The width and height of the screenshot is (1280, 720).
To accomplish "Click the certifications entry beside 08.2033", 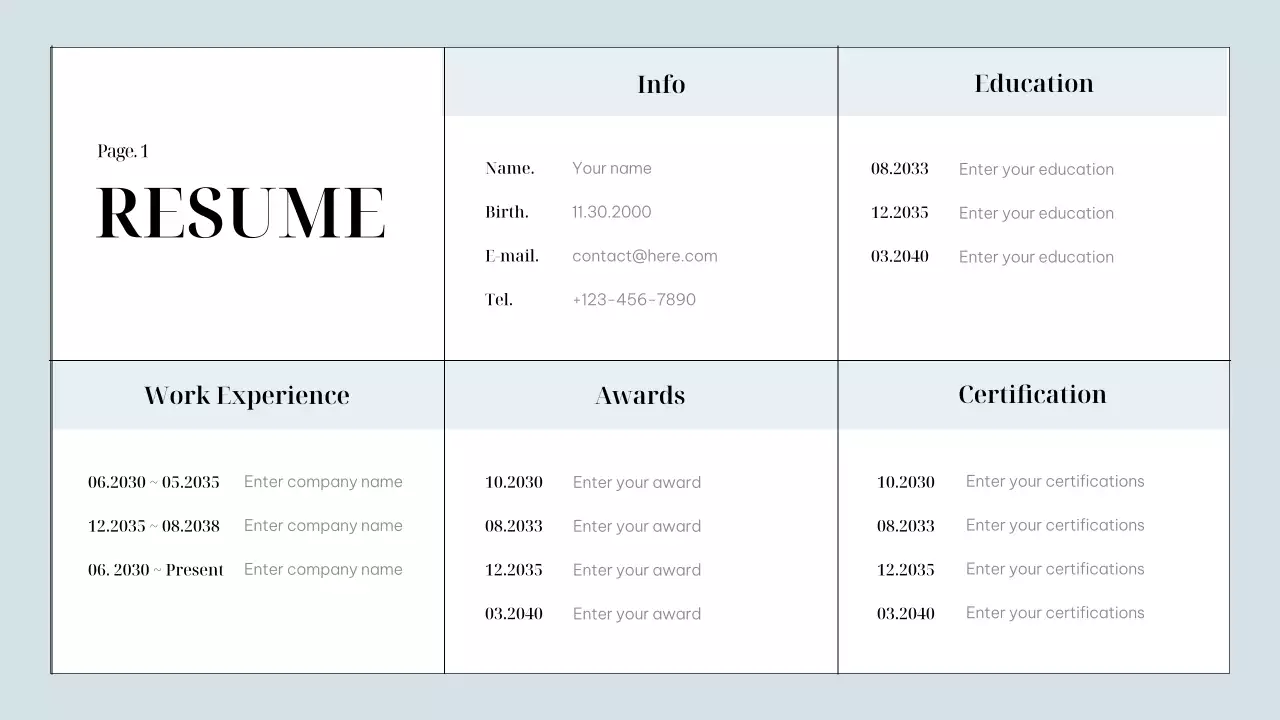I will [1054, 525].
